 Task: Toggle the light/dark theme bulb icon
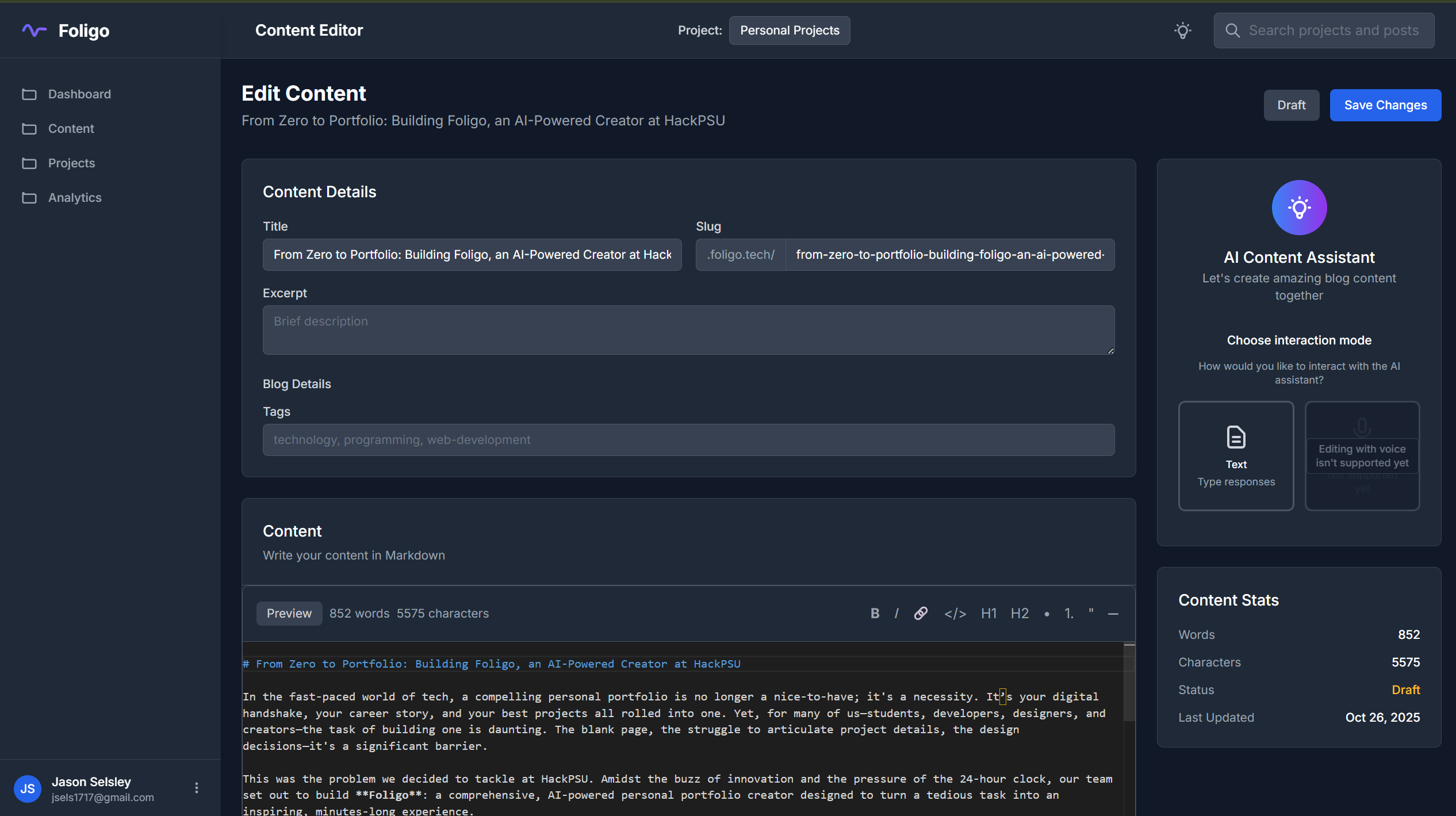(x=1182, y=30)
